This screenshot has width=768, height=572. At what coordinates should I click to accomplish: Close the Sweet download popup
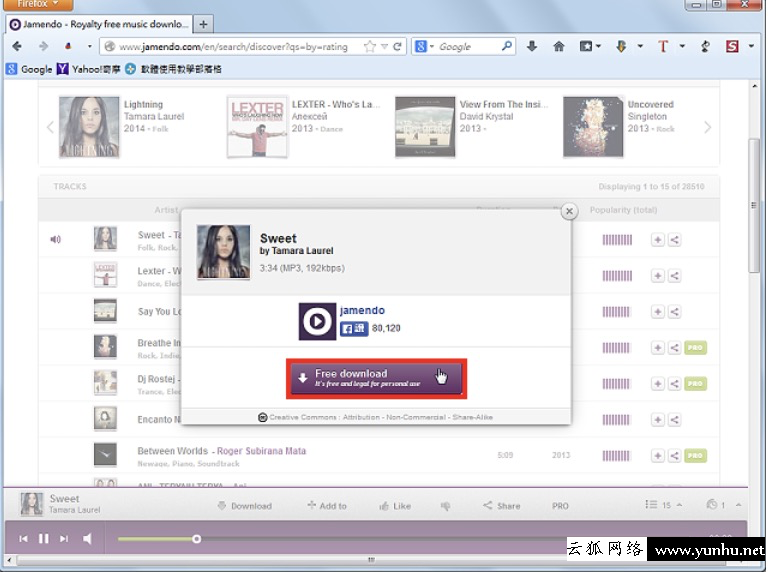(569, 212)
